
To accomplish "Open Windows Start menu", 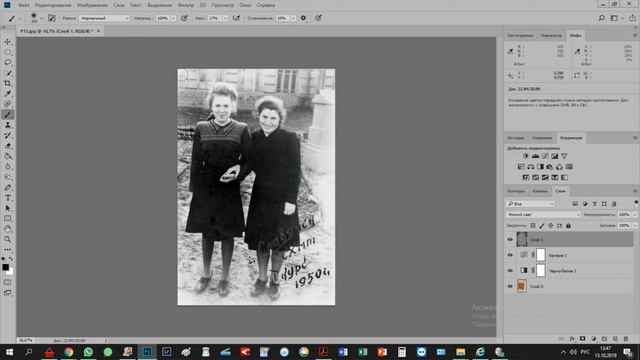I will coord(9,352).
